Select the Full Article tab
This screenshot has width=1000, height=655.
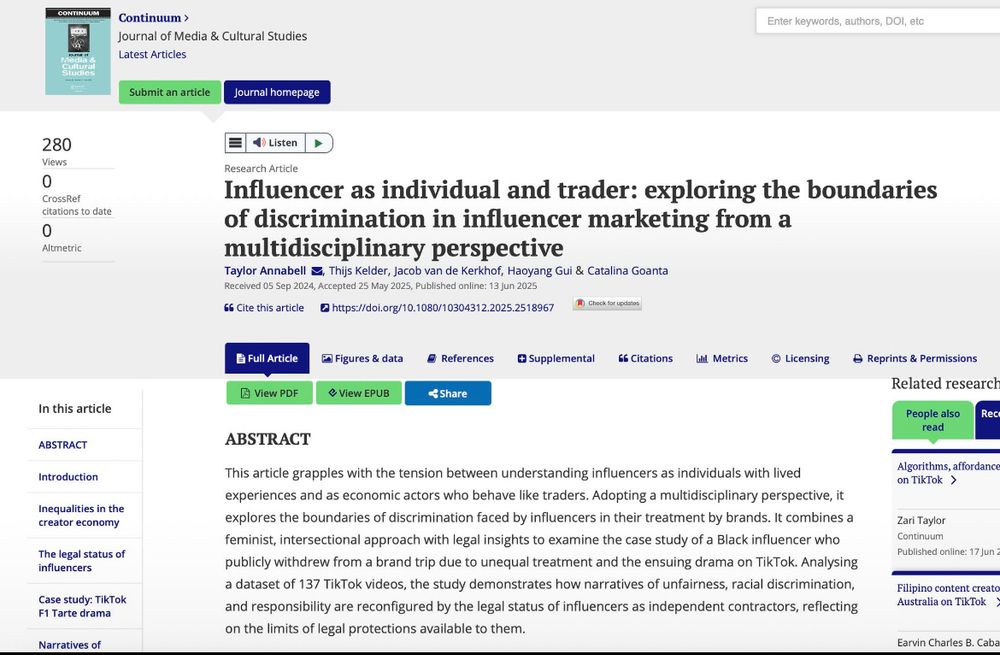(267, 358)
